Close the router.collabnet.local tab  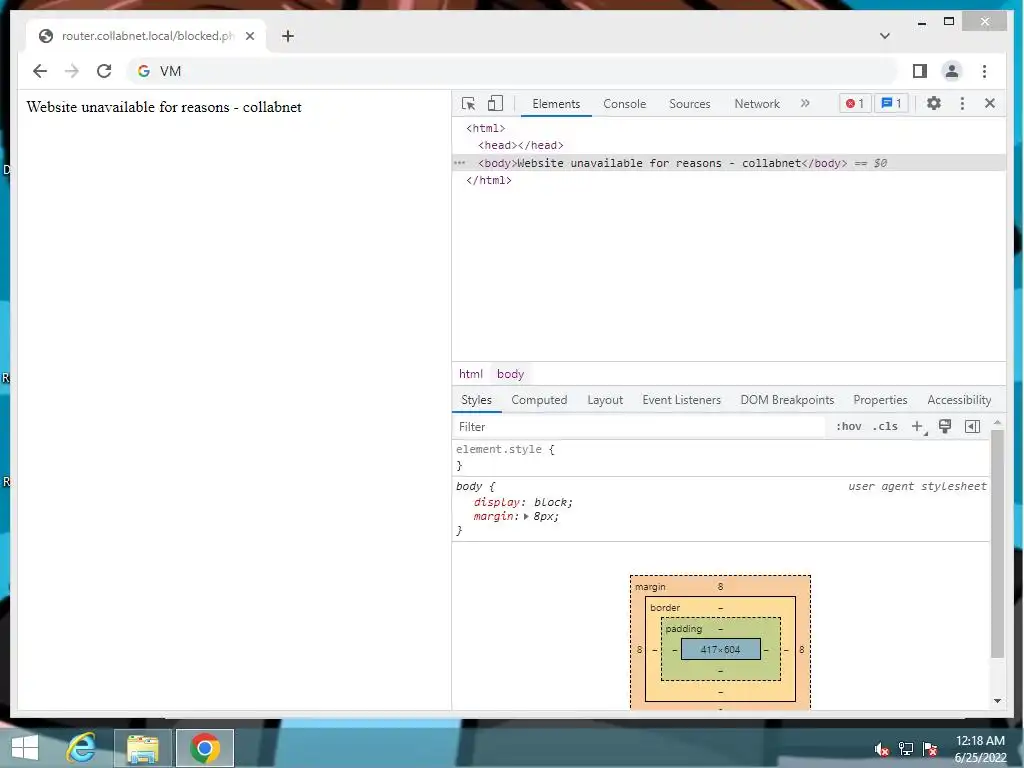[249, 36]
